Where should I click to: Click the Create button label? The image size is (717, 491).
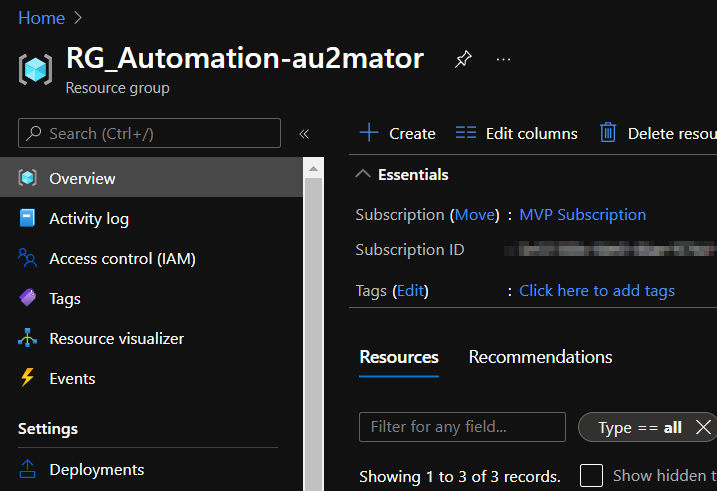[x=412, y=133]
